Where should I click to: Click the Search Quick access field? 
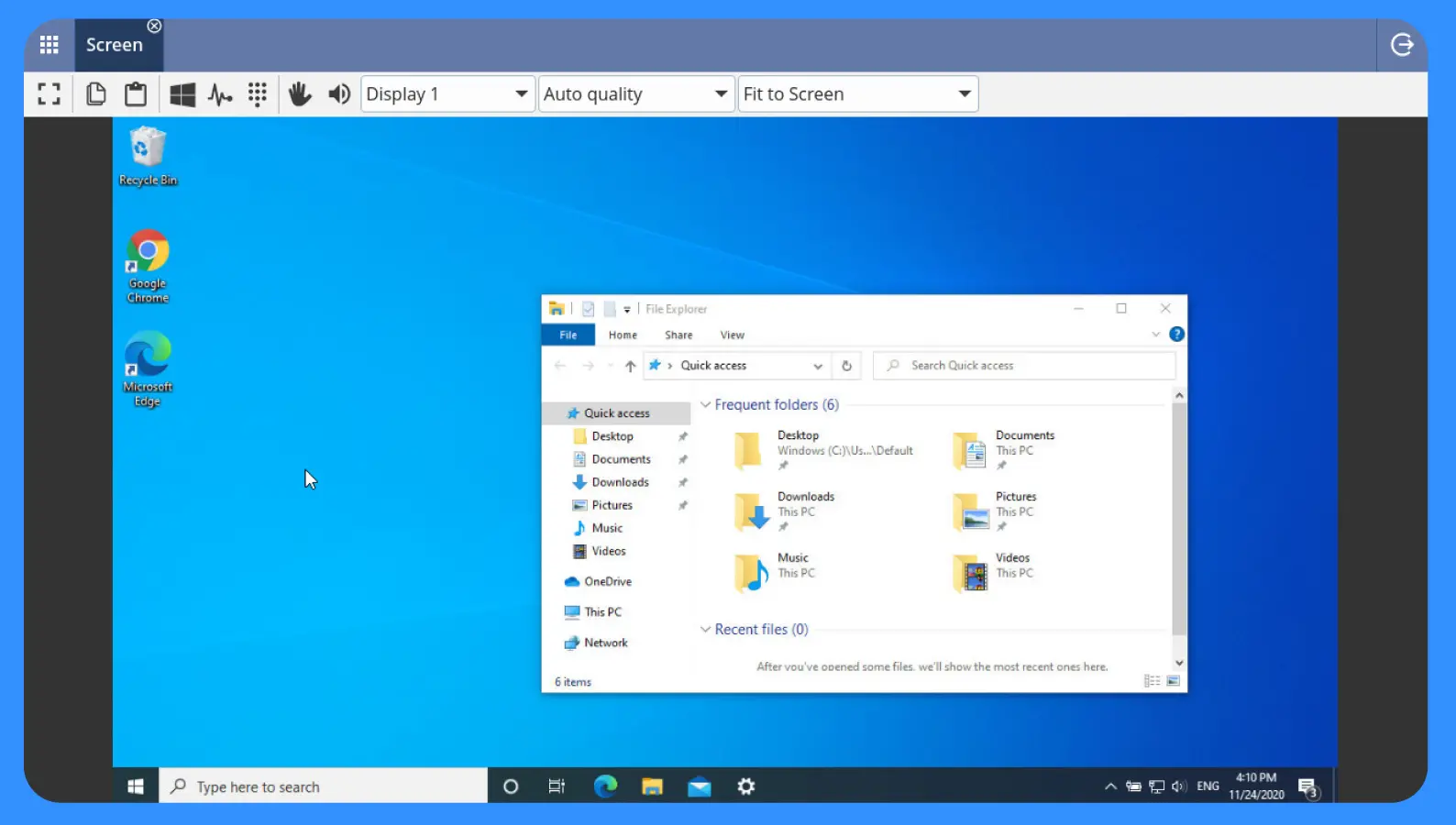(1024, 366)
